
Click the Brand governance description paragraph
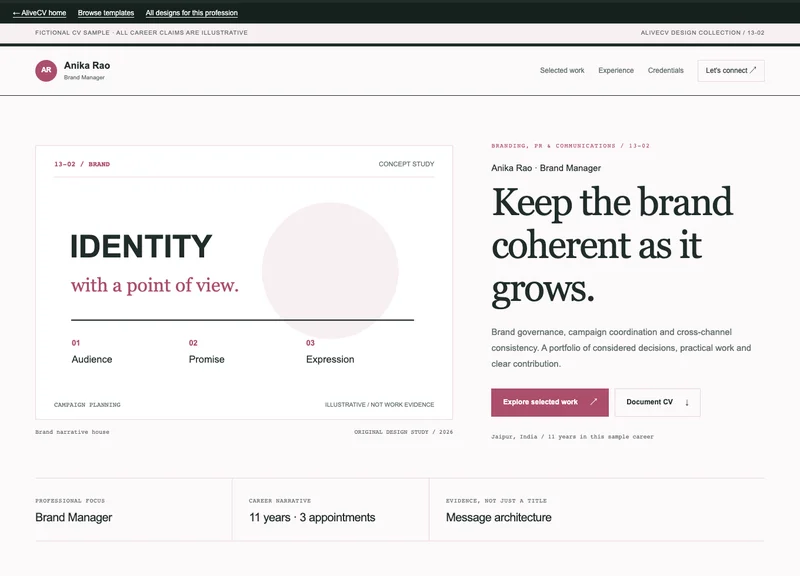[x=621, y=348]
